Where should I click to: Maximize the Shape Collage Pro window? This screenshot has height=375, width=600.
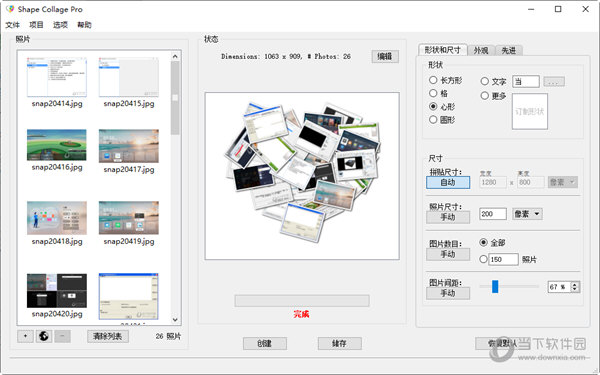pyautogui.click(x=558, y=9)
